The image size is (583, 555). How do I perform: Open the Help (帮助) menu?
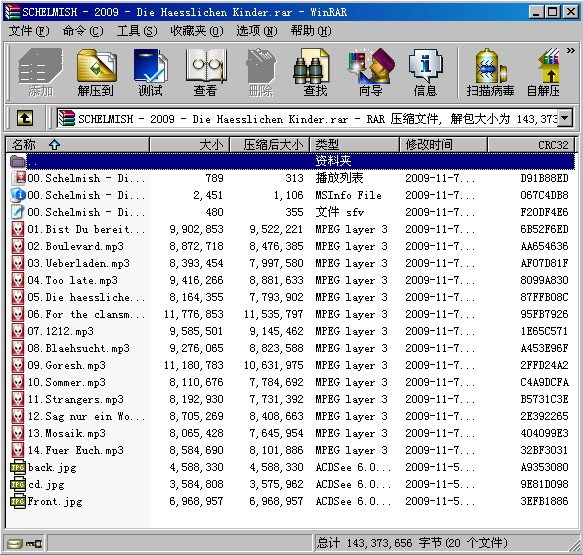pos(311,31)
